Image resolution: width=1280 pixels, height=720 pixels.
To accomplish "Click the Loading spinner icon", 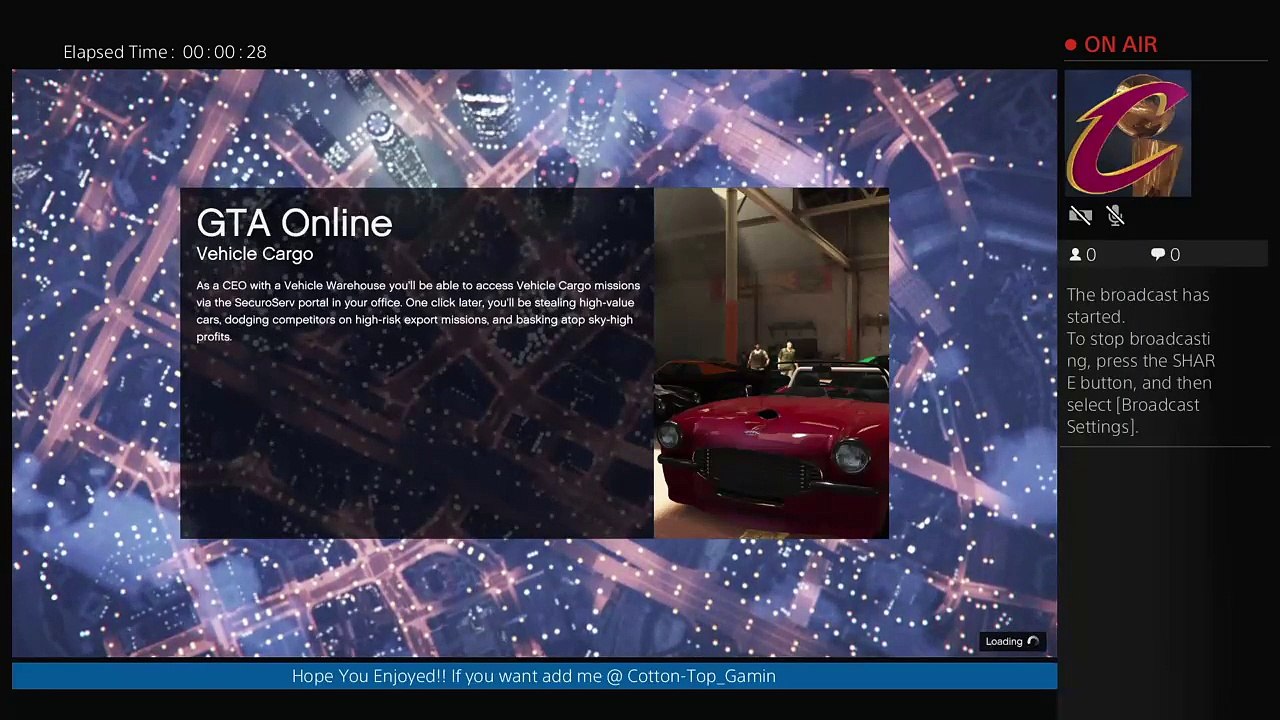I will pos(1034,642).
